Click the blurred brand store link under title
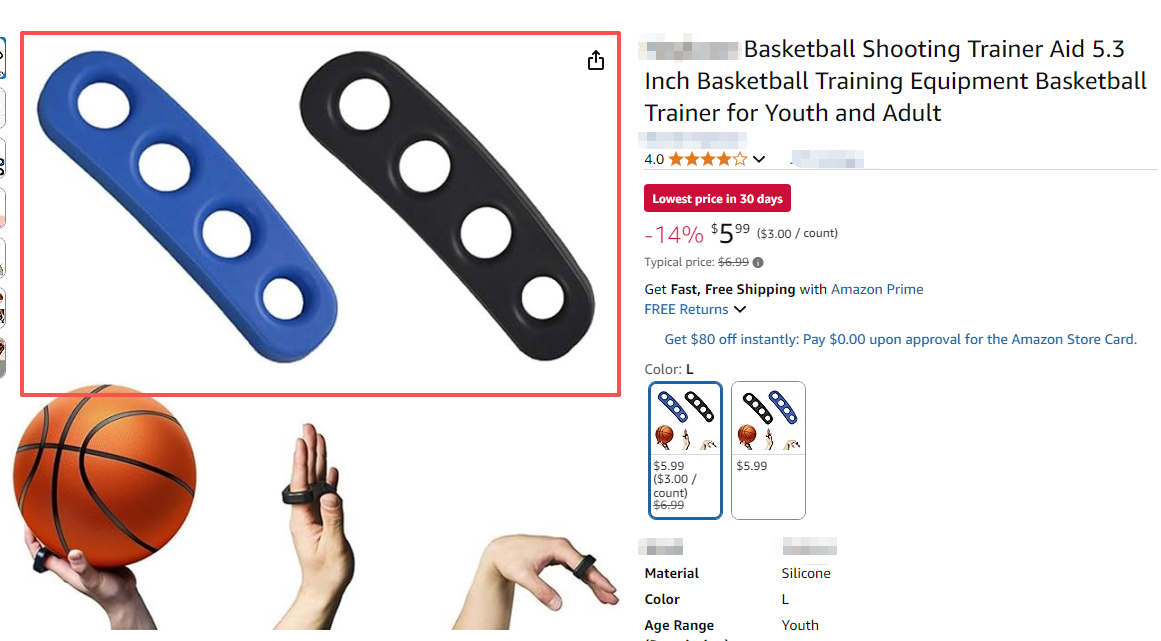 coord(692,139)
